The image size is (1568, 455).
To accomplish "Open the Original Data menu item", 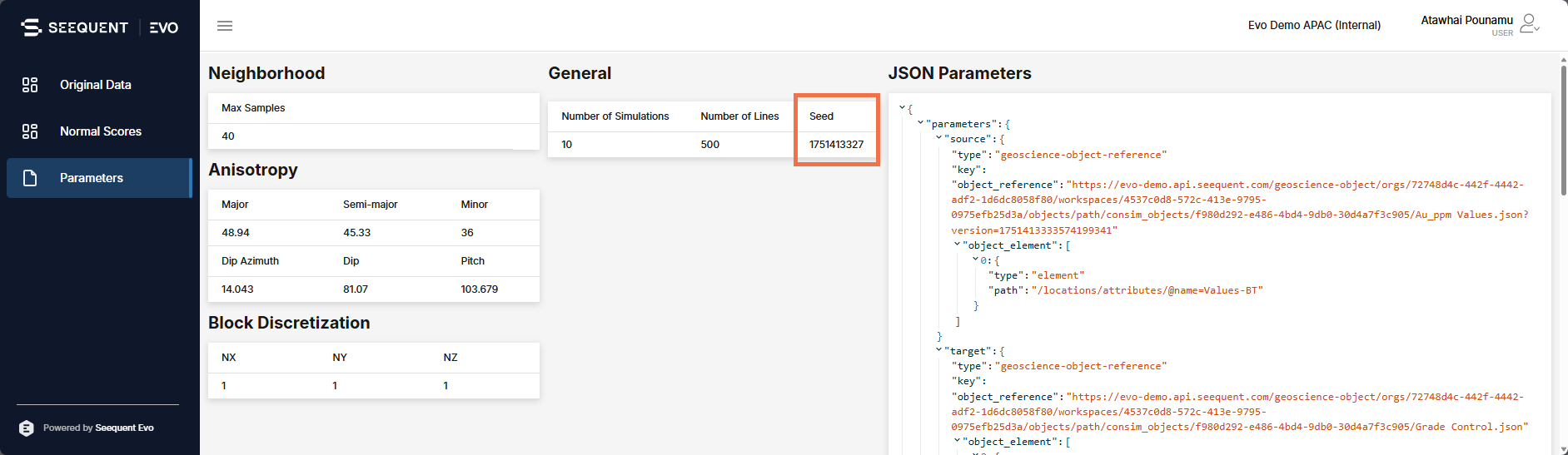I will (x=95, y=85).
